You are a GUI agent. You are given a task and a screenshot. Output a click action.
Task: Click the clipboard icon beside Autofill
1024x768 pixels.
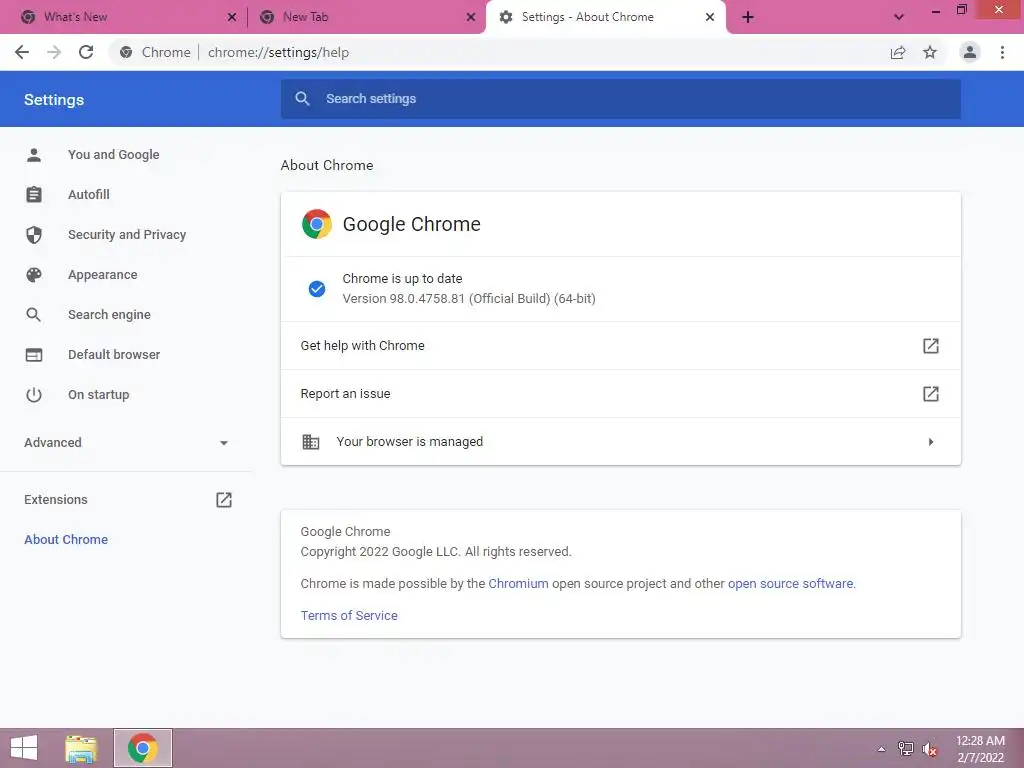[34, 195]
